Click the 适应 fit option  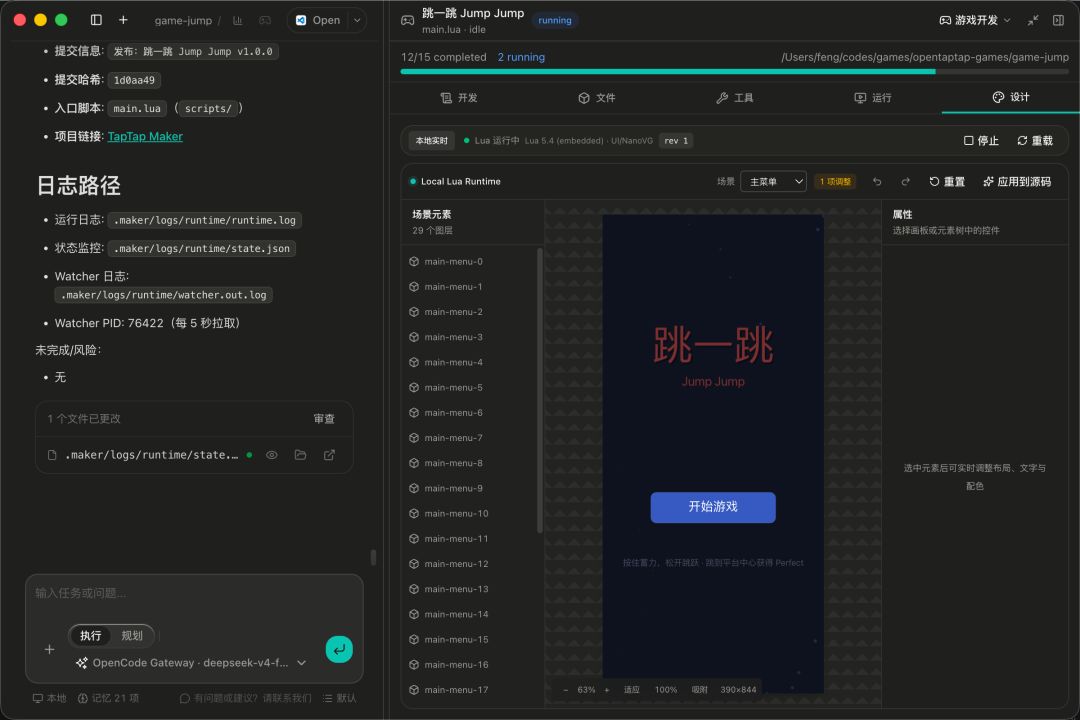pos(632,690)
